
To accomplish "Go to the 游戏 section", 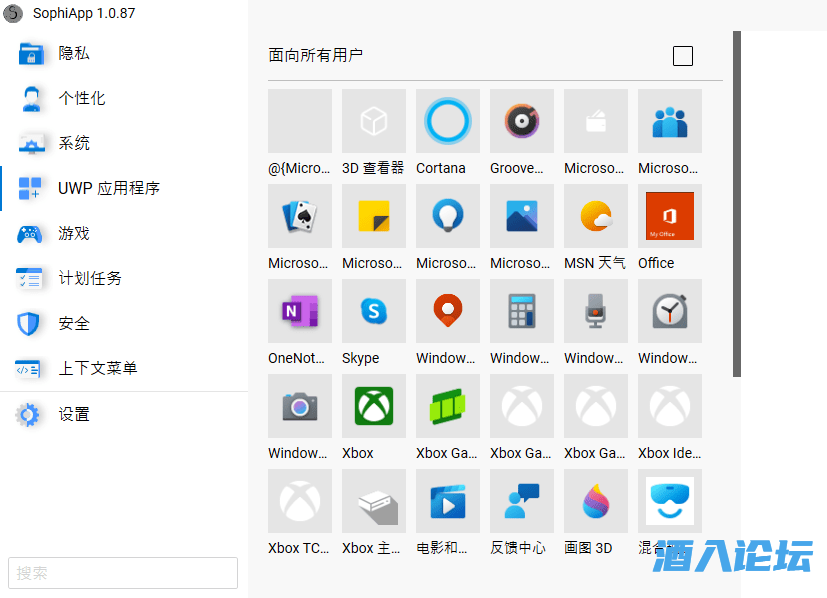I will click(x=73, y=233).
